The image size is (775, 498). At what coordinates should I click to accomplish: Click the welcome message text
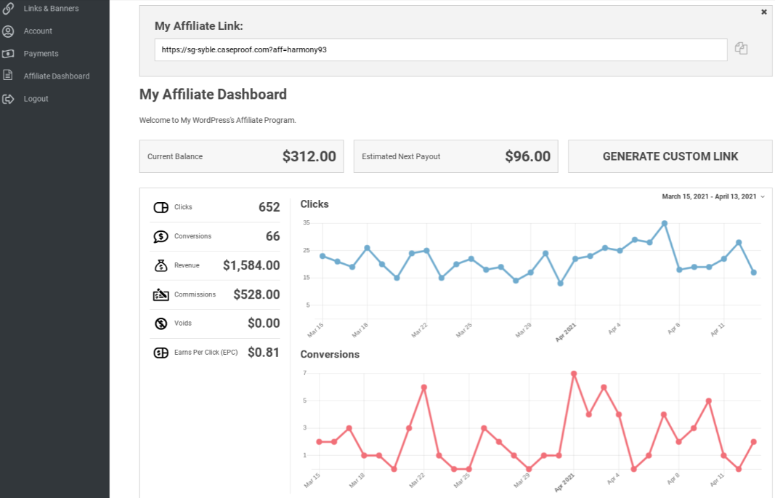click(217, 120)
